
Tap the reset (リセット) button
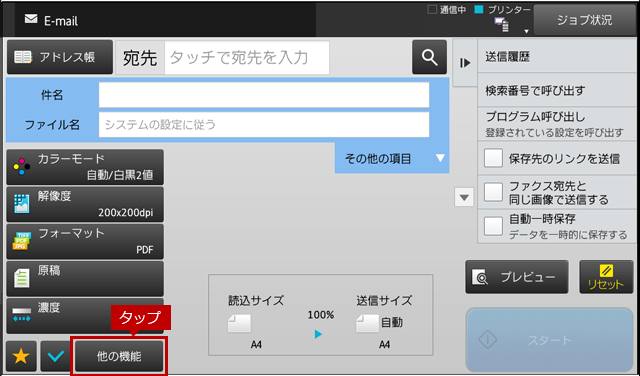pyautogui.click(x=606, y=277)
